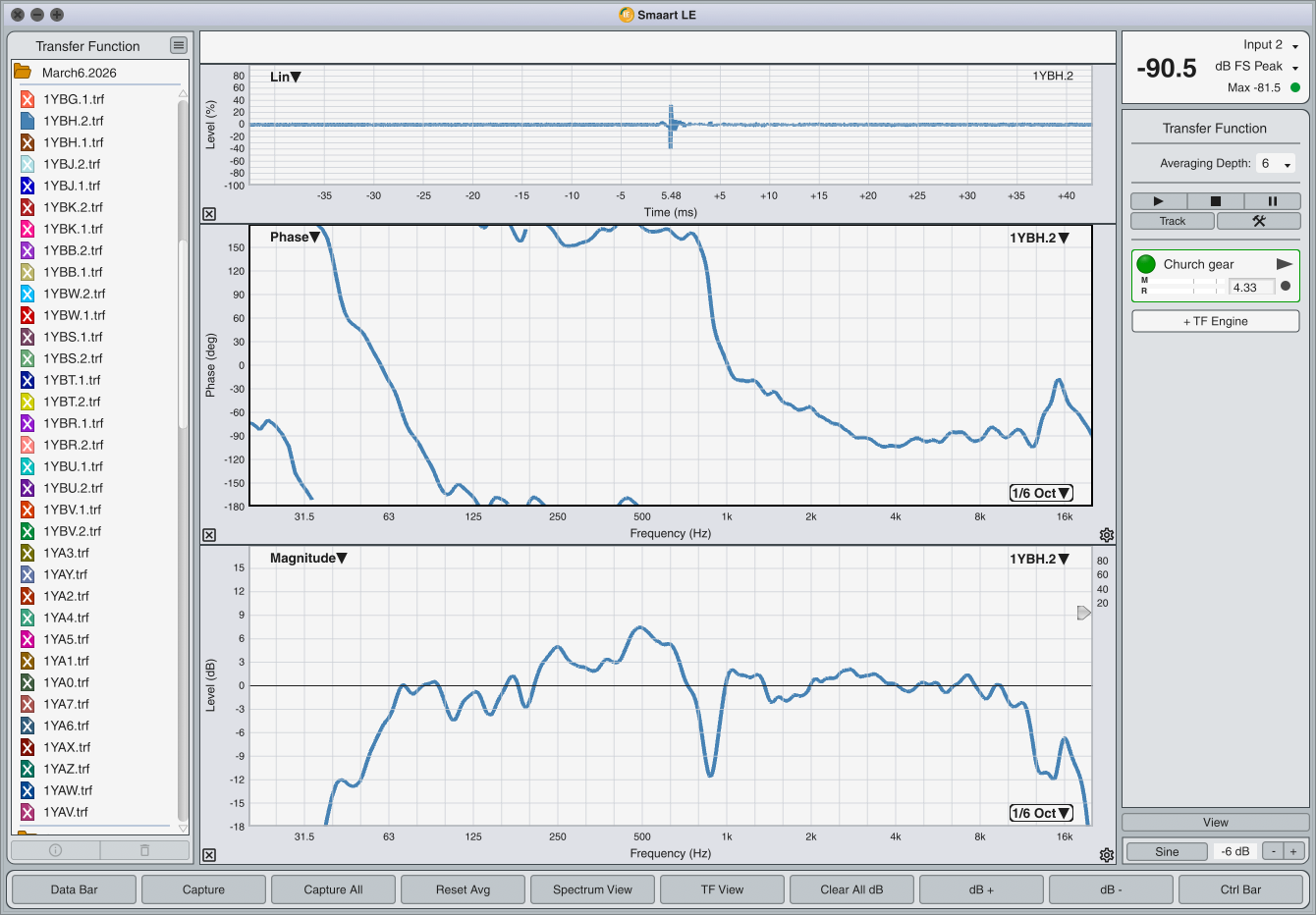Click the trace icon of 1YBS.1.trf
This screenshot has width=1316, height=915.
pos(27,337)
